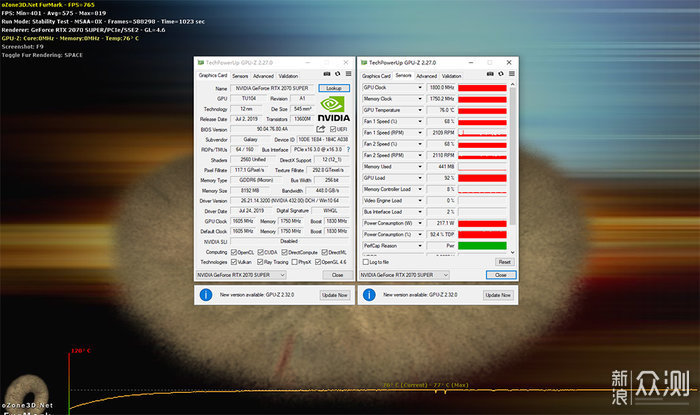Click screenshot camera icon in left GPU-Z window
The height and width of the screenshot is (415, 700).
coord(327,74)
